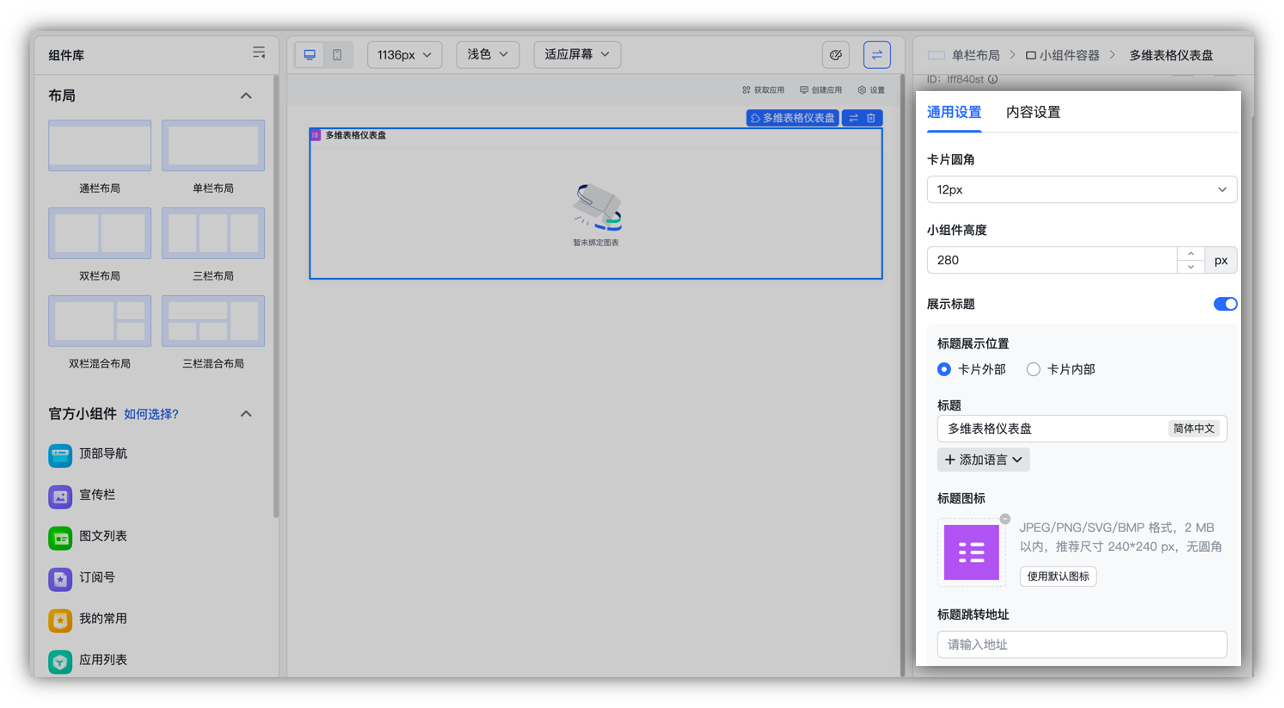Screen dimensions: 1284x708
Task: Select the 双栏混合布局 layout thumbnail
Action: [x=100, y=321]
